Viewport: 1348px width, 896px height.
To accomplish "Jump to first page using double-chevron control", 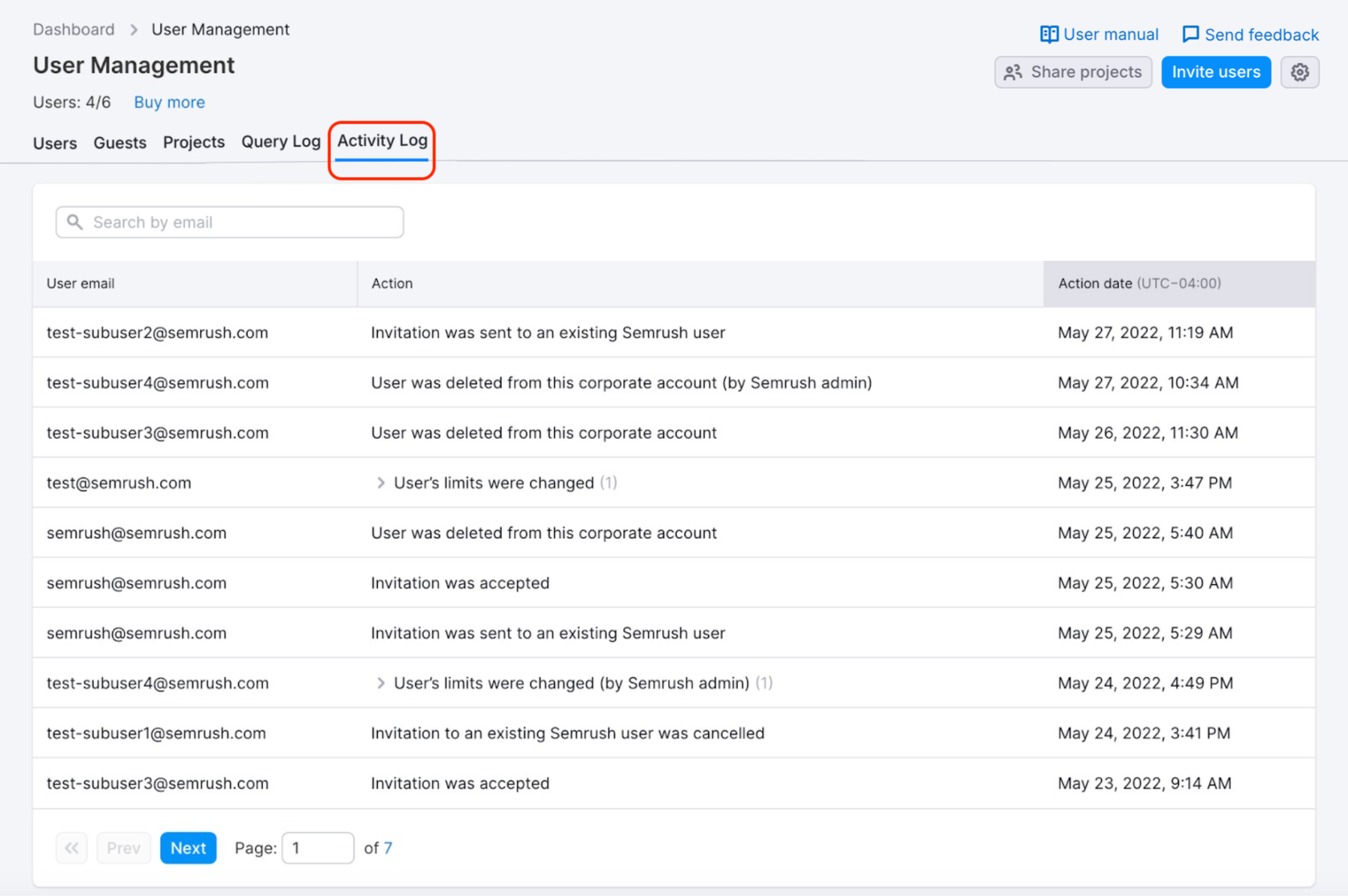I will (71, 848).
